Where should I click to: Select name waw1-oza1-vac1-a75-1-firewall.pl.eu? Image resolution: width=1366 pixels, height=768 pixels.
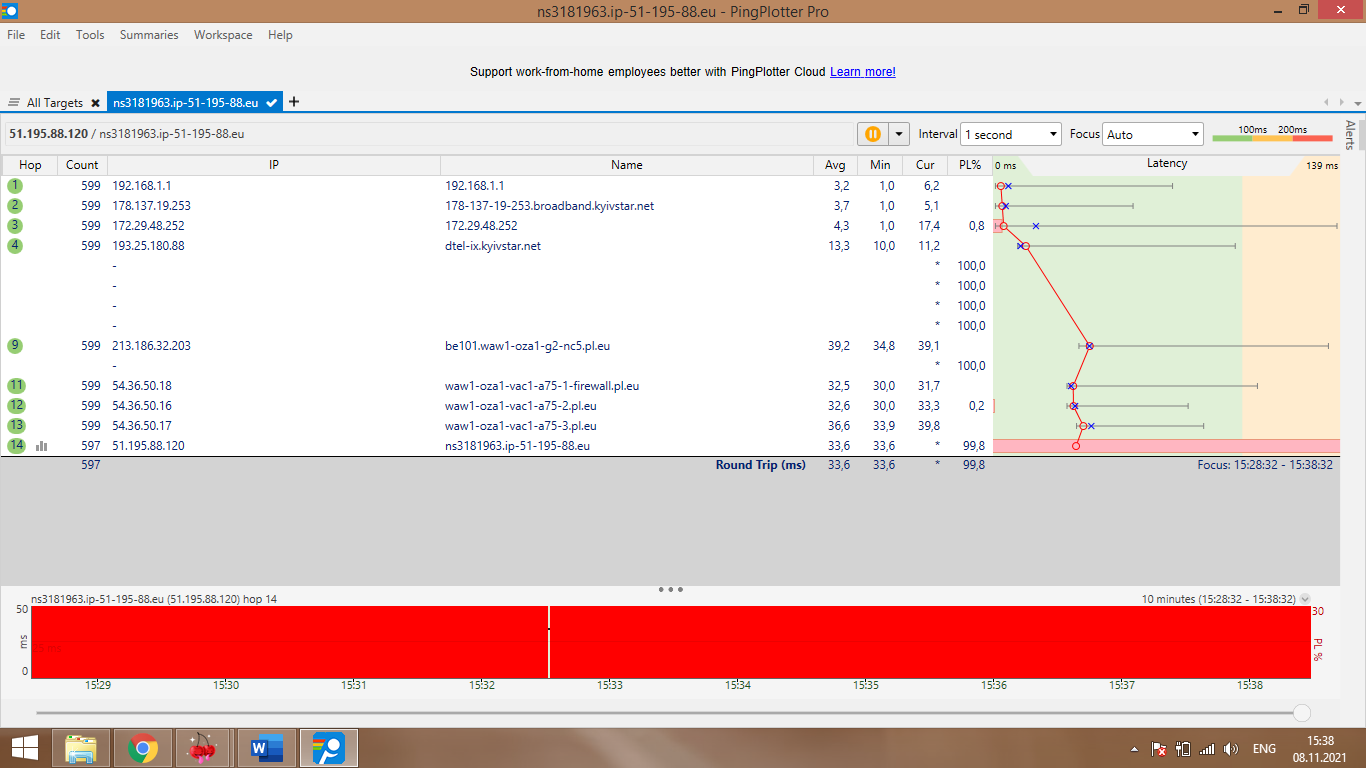click(542, 385)
